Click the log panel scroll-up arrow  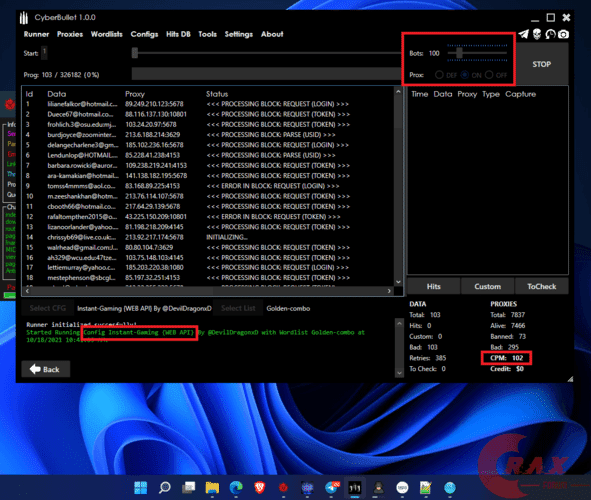[399, 323]
